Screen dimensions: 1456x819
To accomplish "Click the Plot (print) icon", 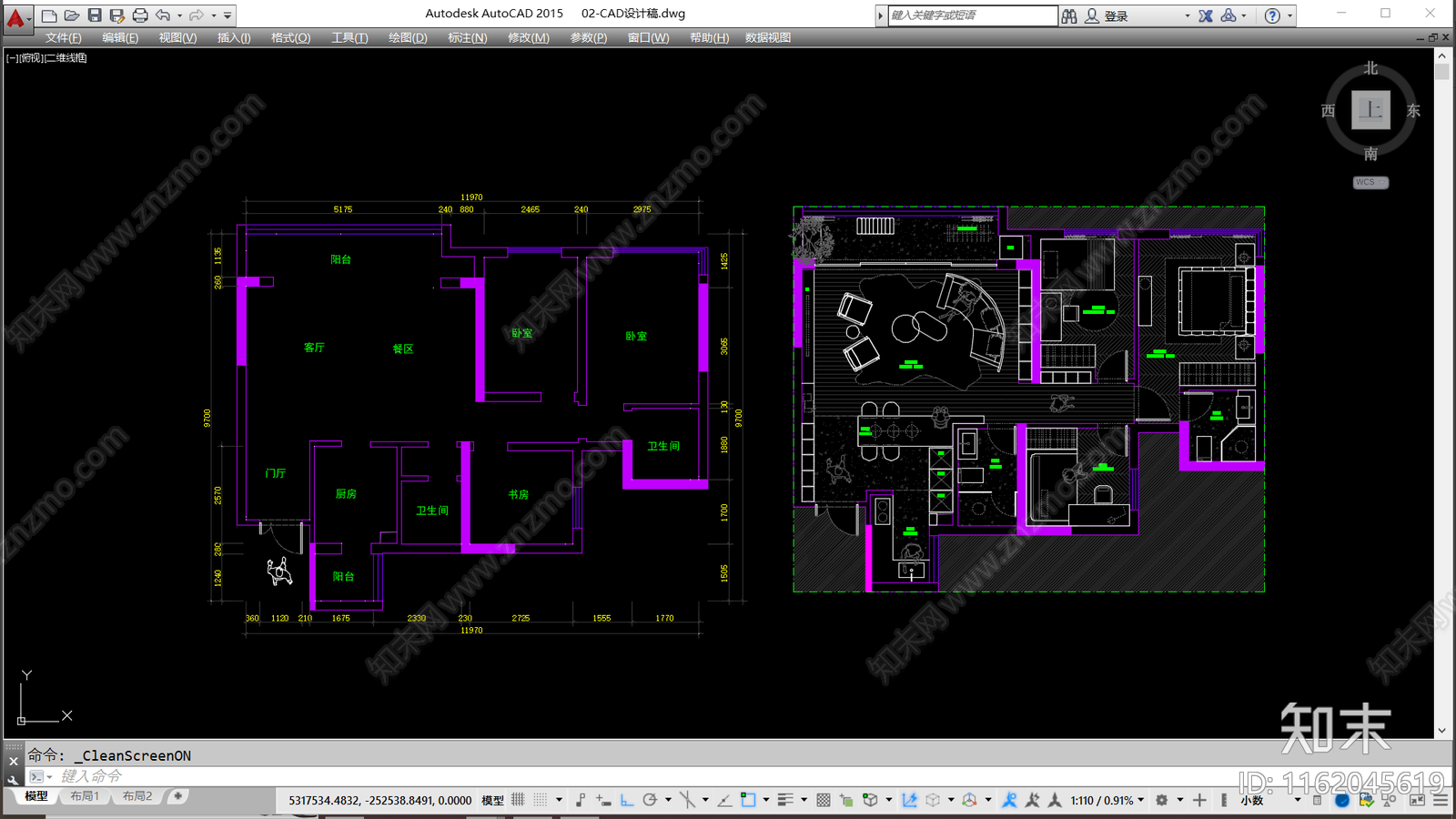I will pyautogui.click(x=140, y=15).
